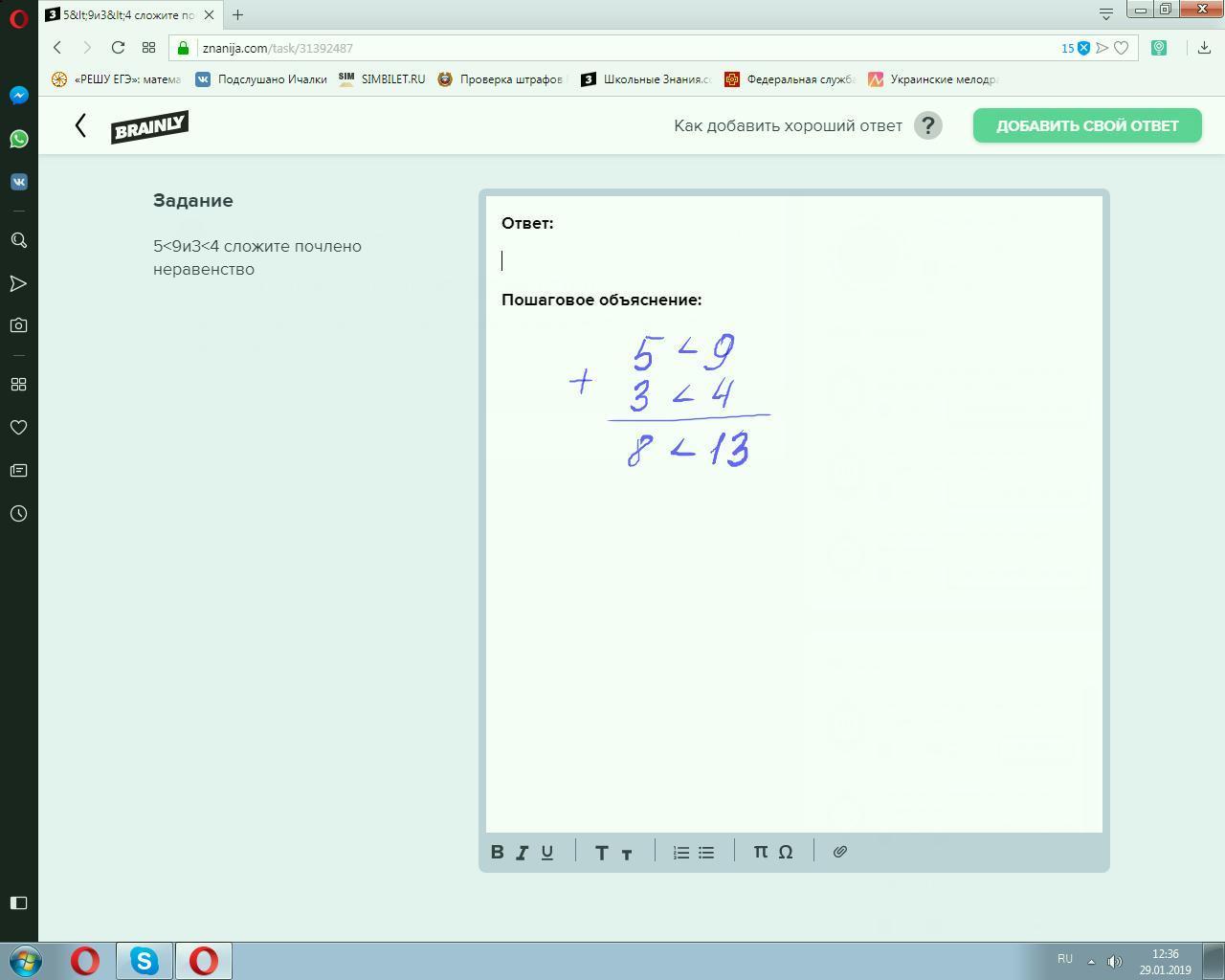The width and height of the screenshot is (1225, 980).
Task: Open the Brainly logo home link
Action: tap(149, 126)
